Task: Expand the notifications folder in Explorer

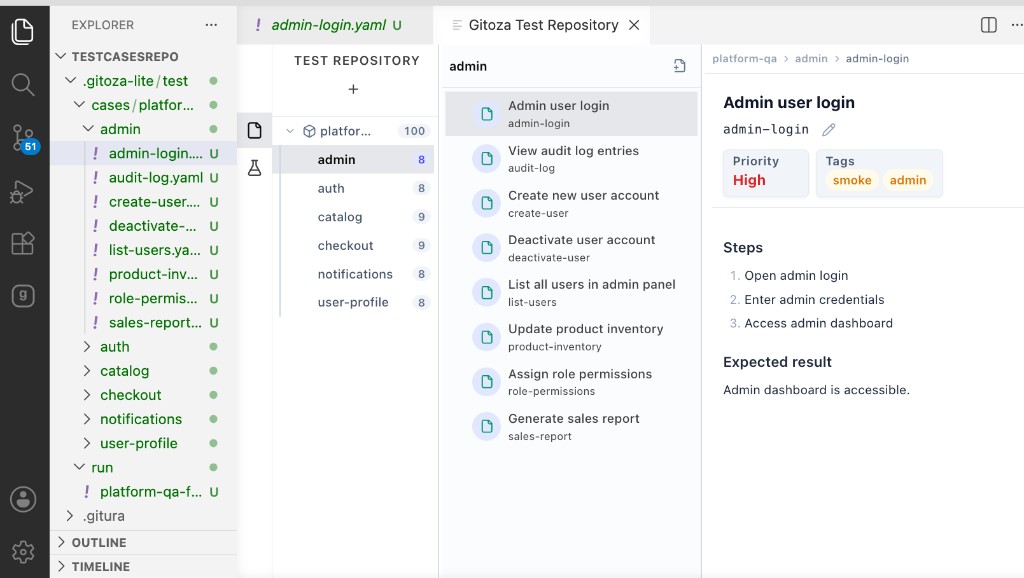Action: (88, 419)
